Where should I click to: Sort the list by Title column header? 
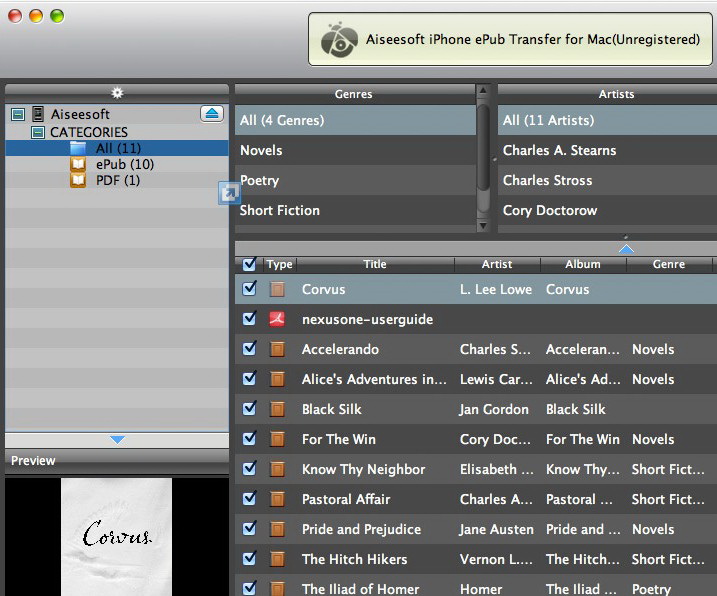375,264
